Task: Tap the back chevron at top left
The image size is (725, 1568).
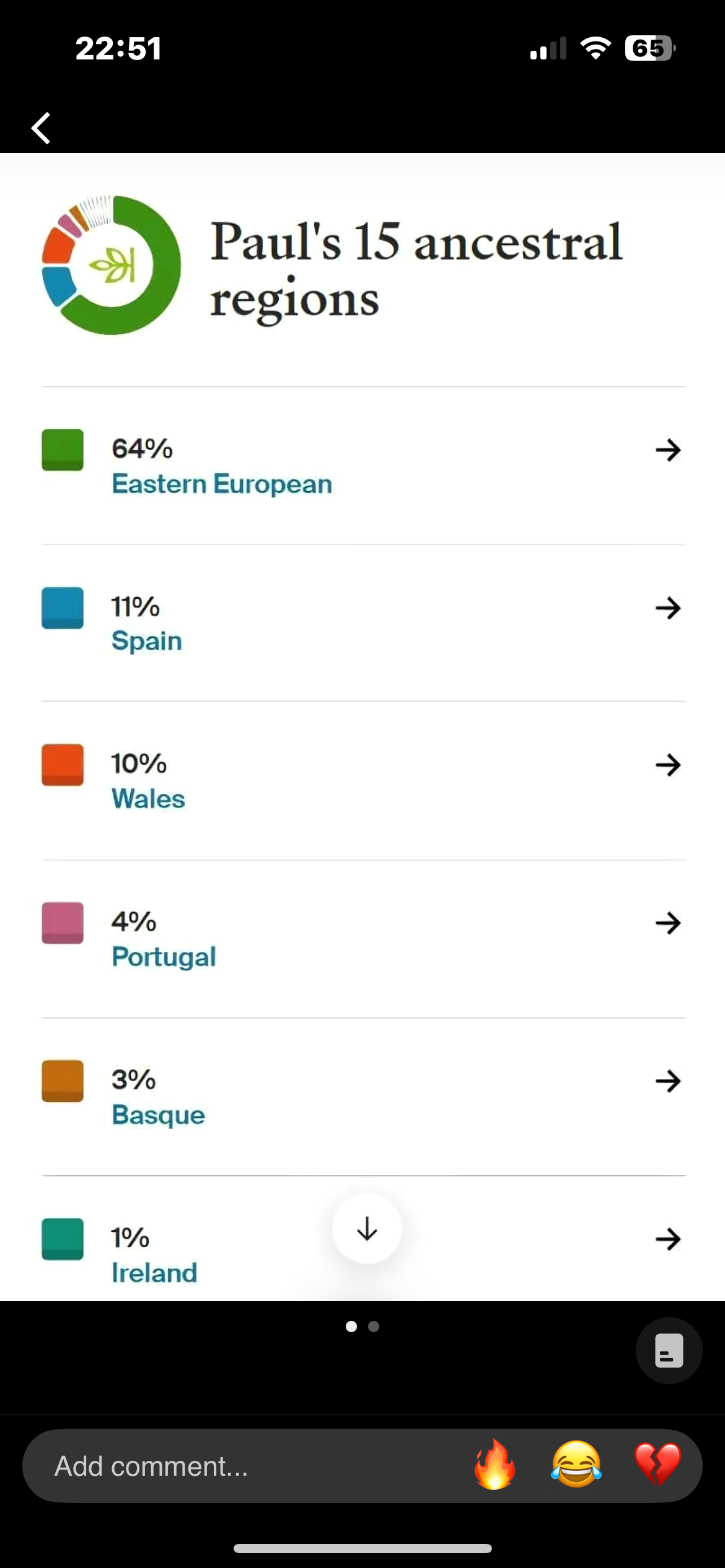Action: [41, 128]
